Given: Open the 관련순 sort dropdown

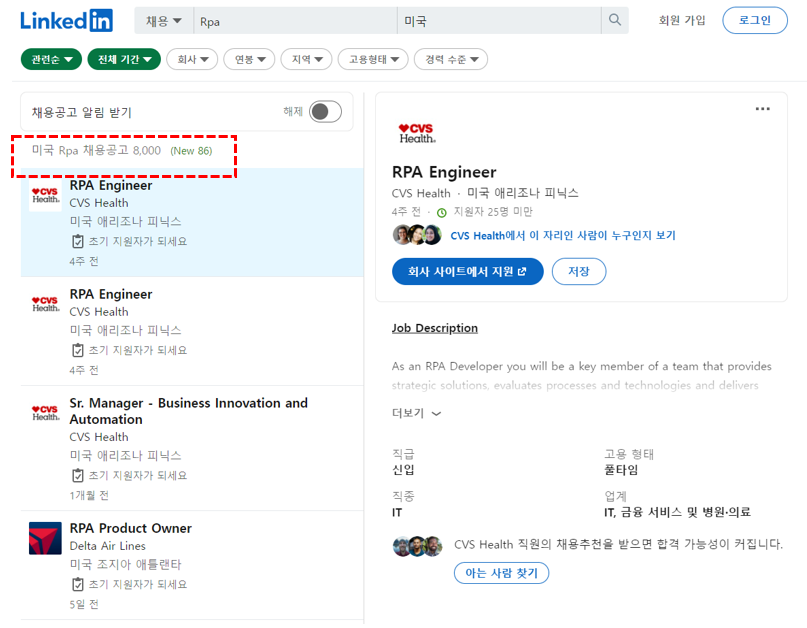Looking at the screenshot, I should coord(51,59).
